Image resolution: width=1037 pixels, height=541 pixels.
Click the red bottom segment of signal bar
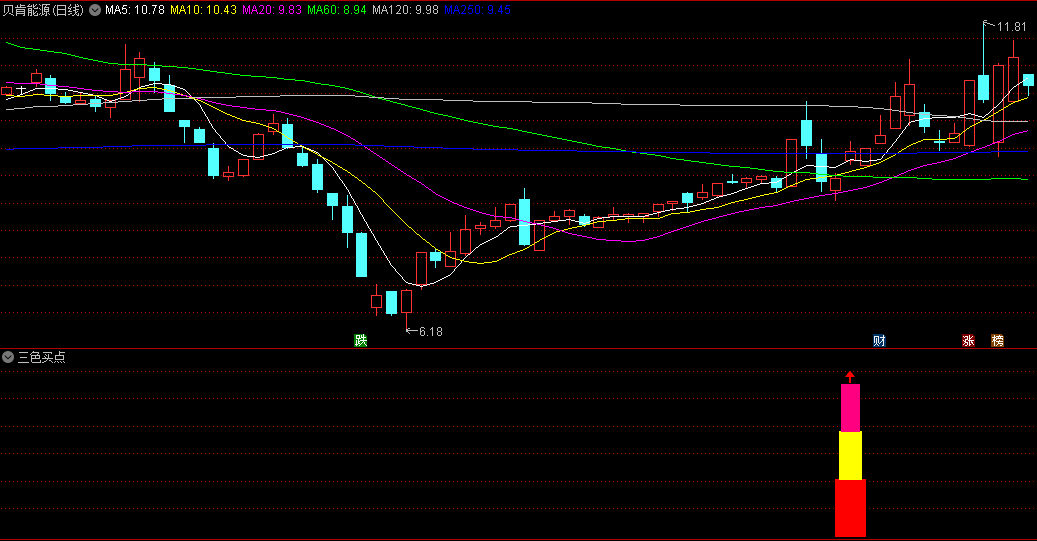pos(850,508)
